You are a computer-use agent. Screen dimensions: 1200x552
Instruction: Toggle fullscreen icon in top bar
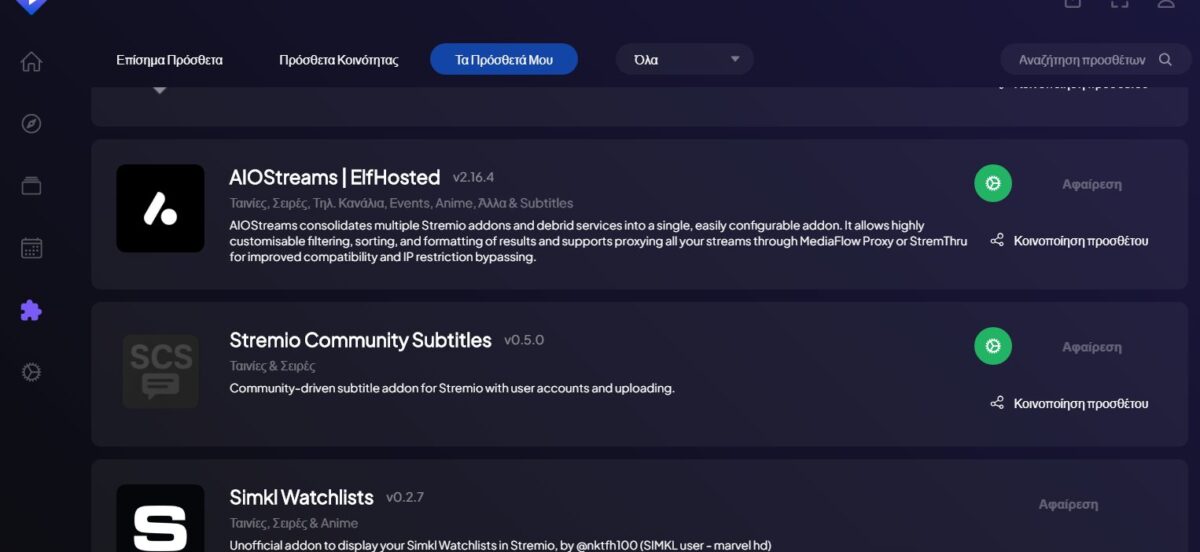coord(1119,4)
